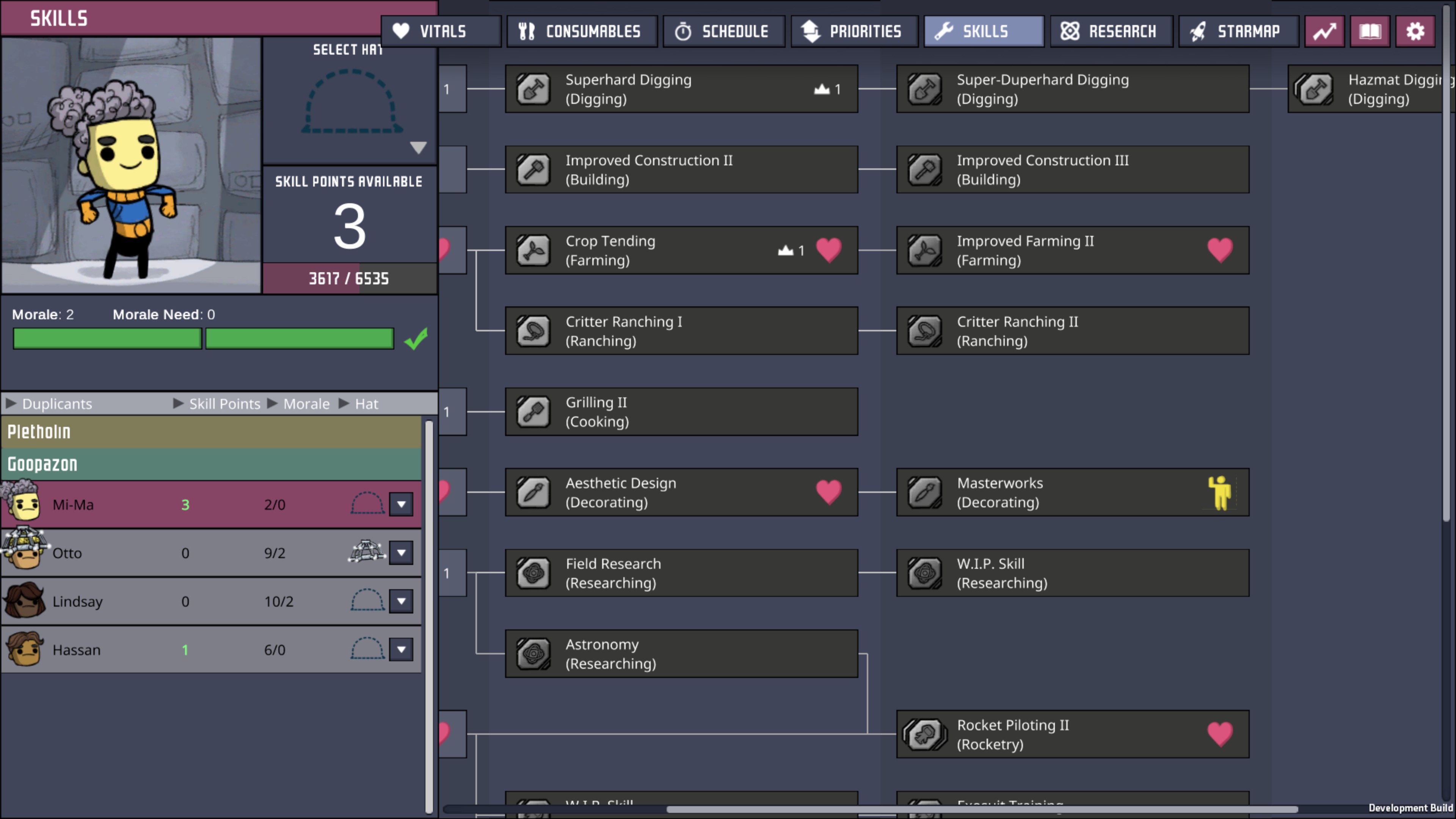Click the heart on Rocket Piloting II
This screenshot has width=1456, height=819.
tap(1220, 734)
